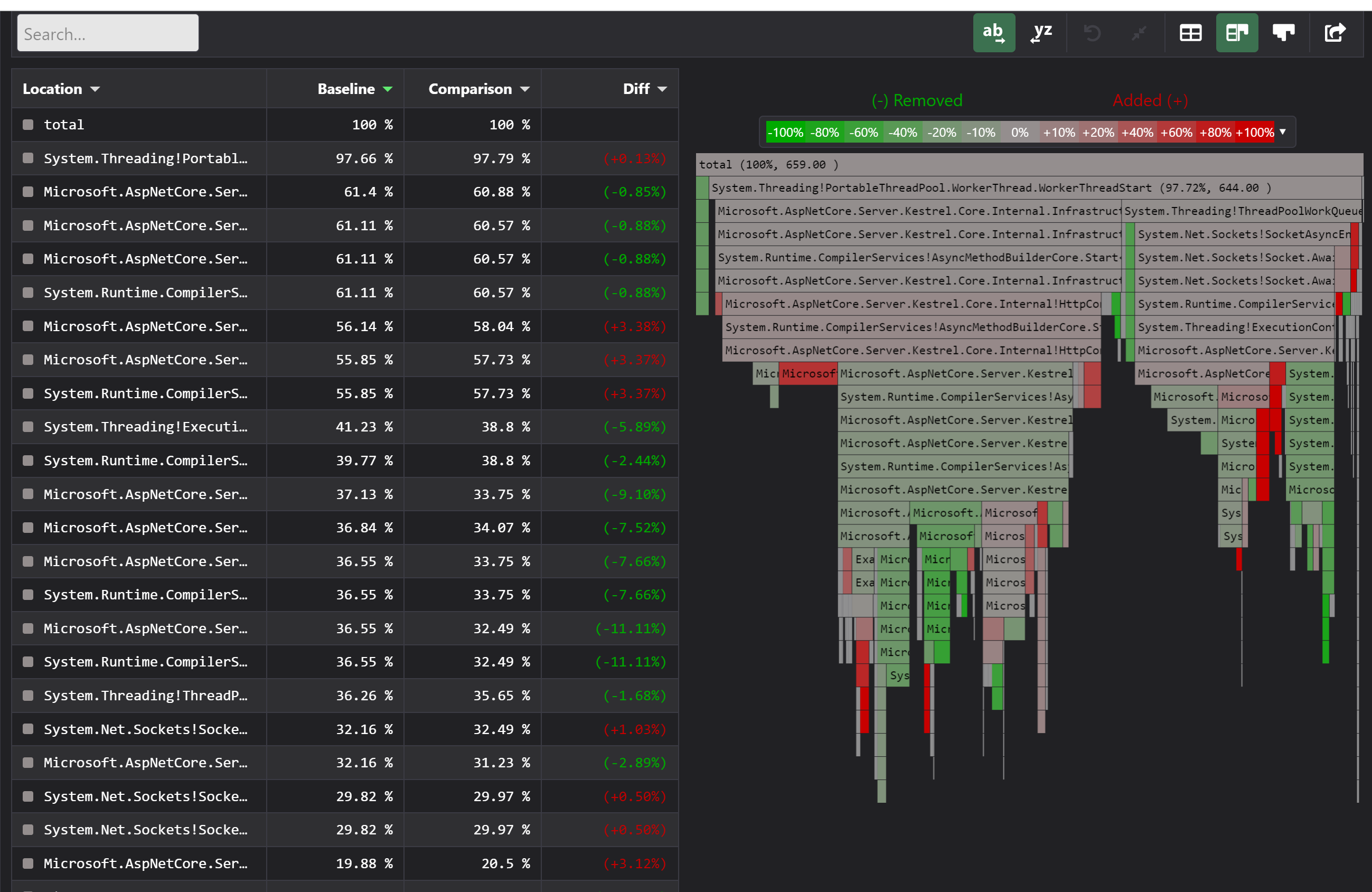Screen dimensions: 1372x892
Task: Click the export/share icon
Action: coord(1335,33)
